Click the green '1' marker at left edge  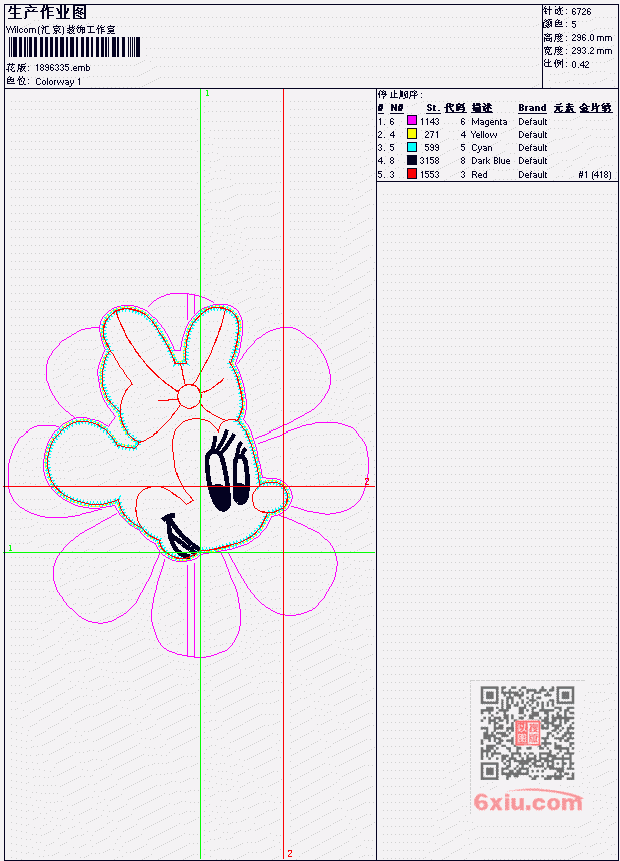click(x=10, y=548)
